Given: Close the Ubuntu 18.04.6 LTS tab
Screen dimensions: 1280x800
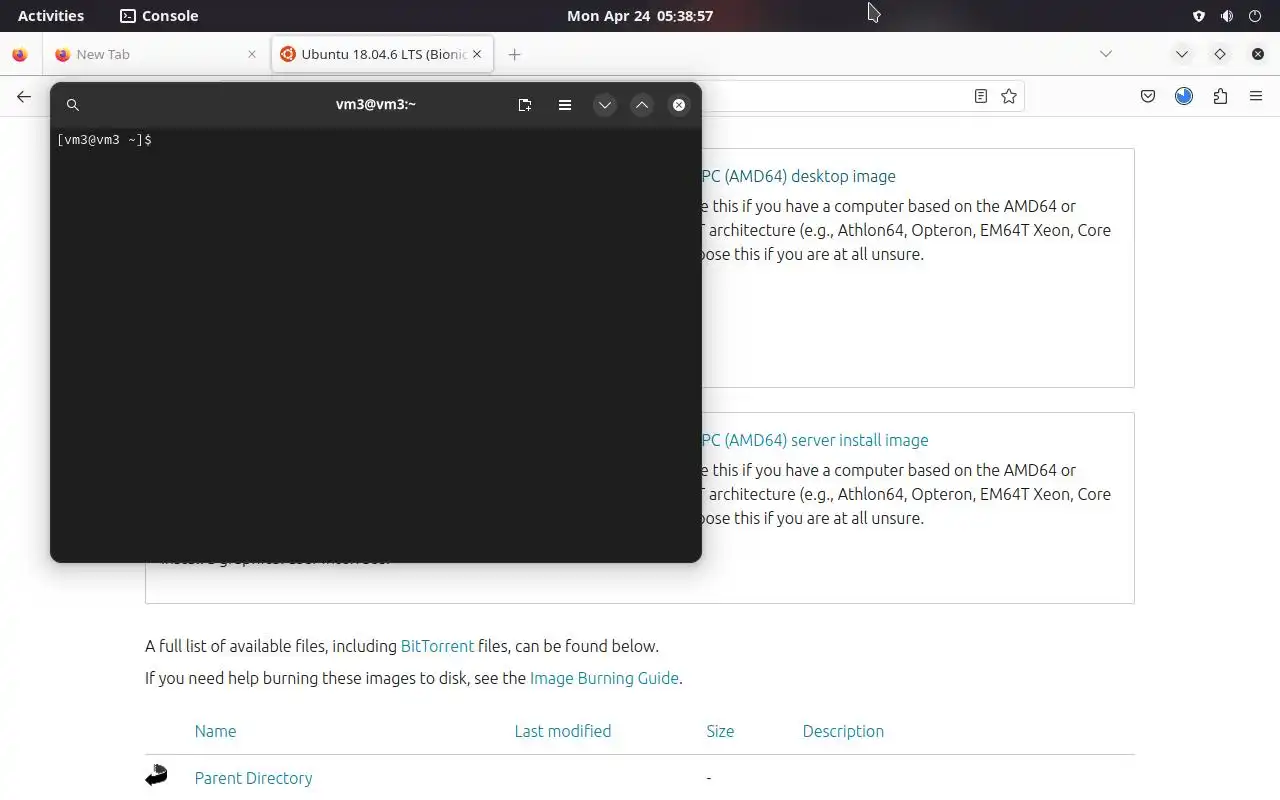Looking at the screenshot, I should coord(477,54).
